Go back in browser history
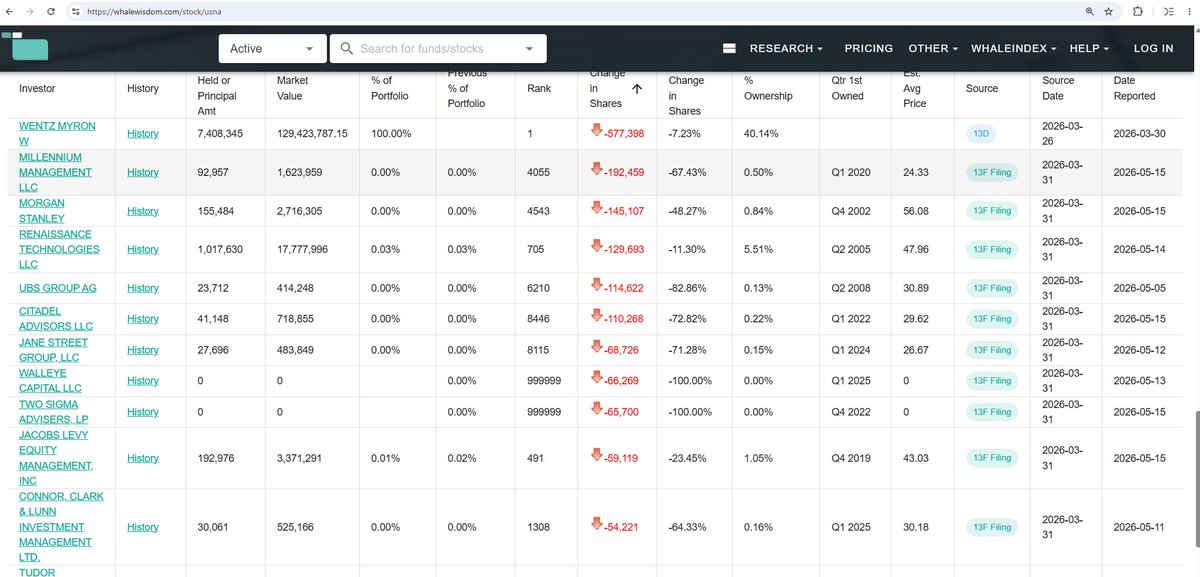The width and height of the screenshot is (1200, 577). [x=10, y=11]
